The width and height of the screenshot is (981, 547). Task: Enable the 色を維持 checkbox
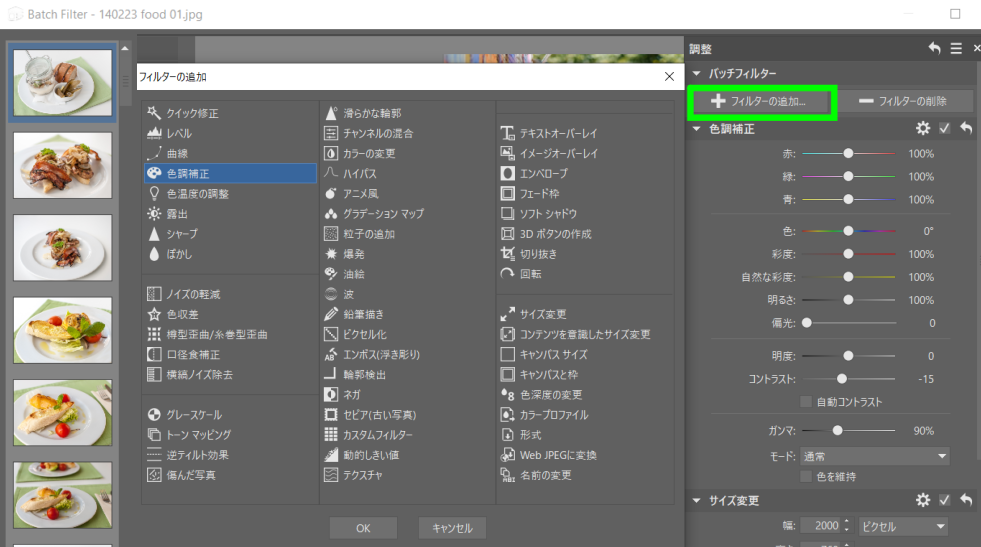[x=806, y=476]
